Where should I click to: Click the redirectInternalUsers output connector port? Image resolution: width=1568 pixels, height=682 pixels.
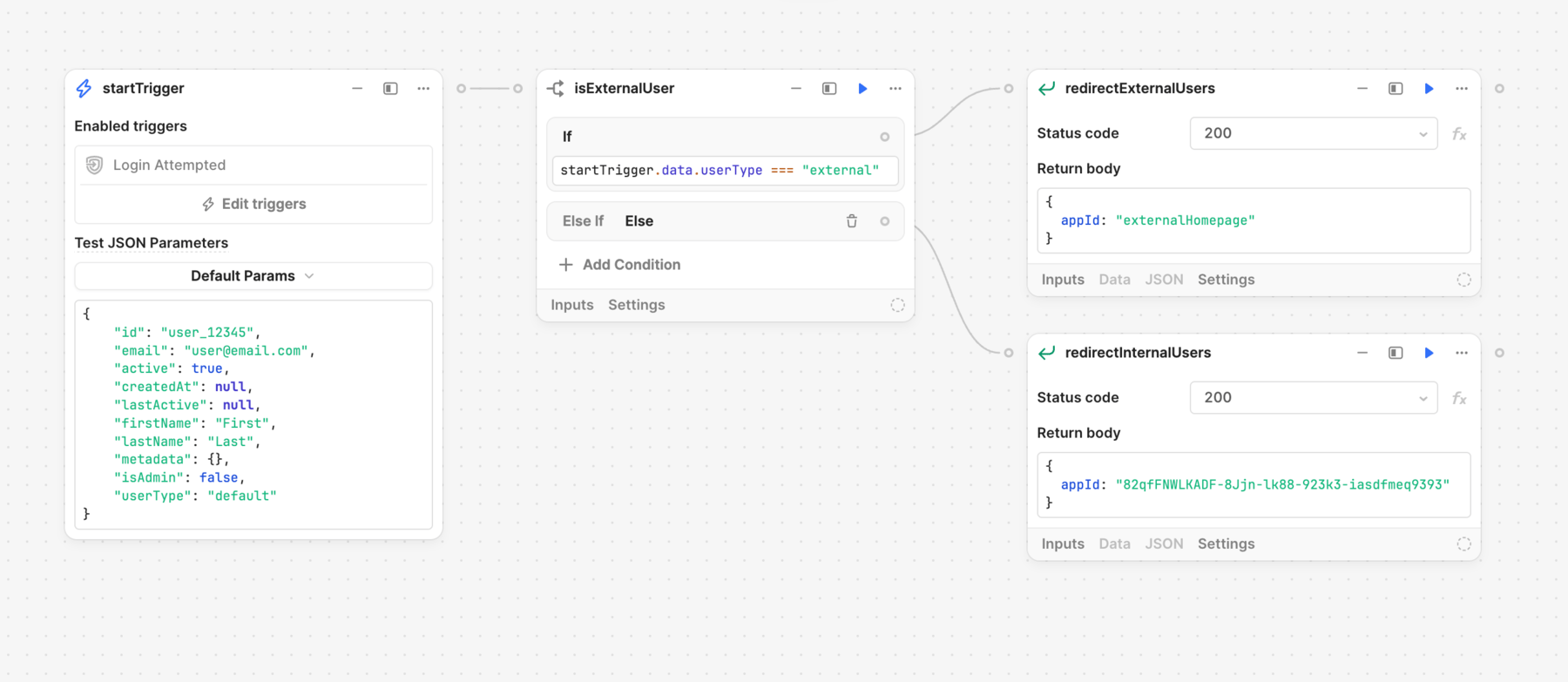pyautogui.click(x=1499, y=353)
